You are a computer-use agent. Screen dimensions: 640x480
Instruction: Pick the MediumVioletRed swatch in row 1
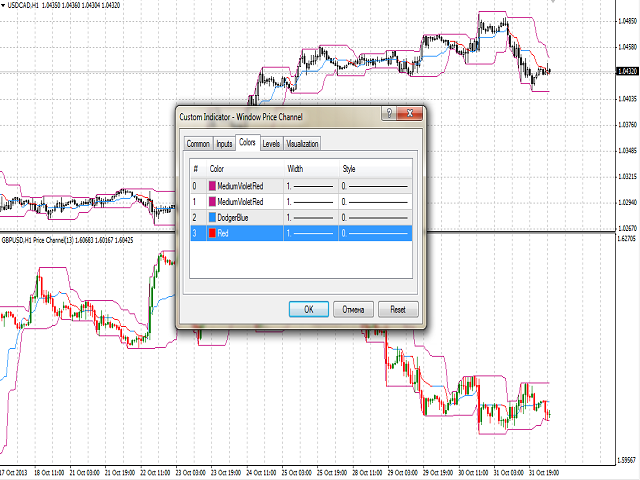tap(212, 202)
